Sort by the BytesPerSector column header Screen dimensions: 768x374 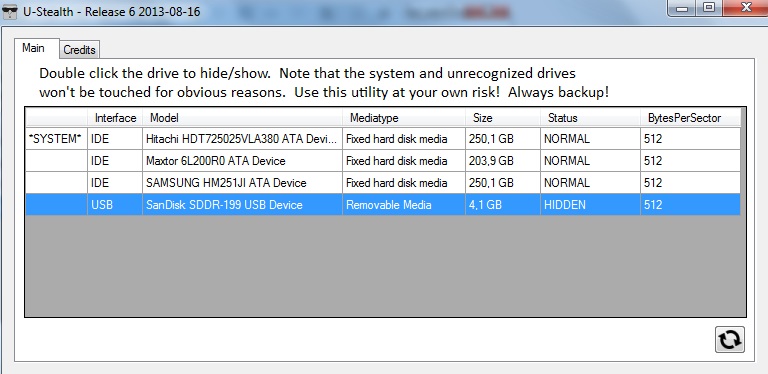[691, 117]
